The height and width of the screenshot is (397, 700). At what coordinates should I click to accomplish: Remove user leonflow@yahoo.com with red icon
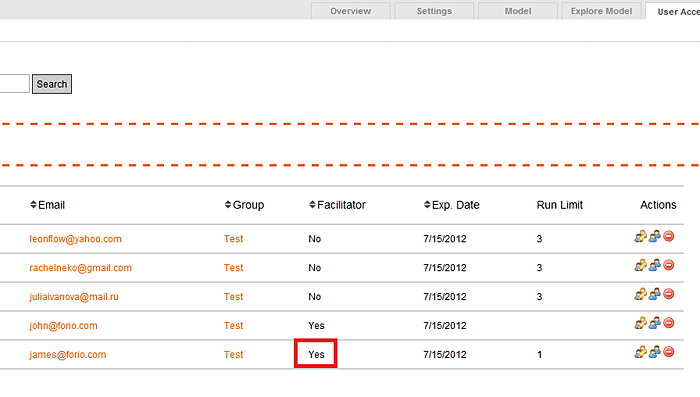pyautogui.click(x=668, y=236)
